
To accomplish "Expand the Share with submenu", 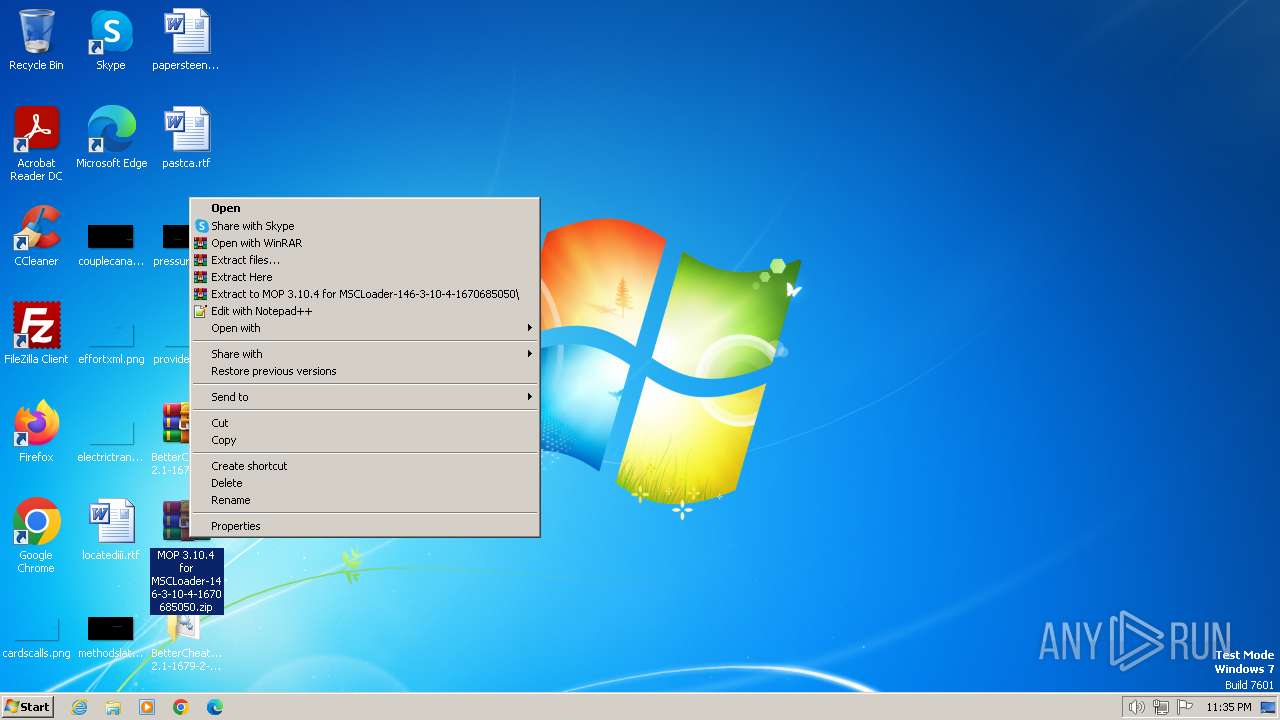I will [x=365, y=354].
